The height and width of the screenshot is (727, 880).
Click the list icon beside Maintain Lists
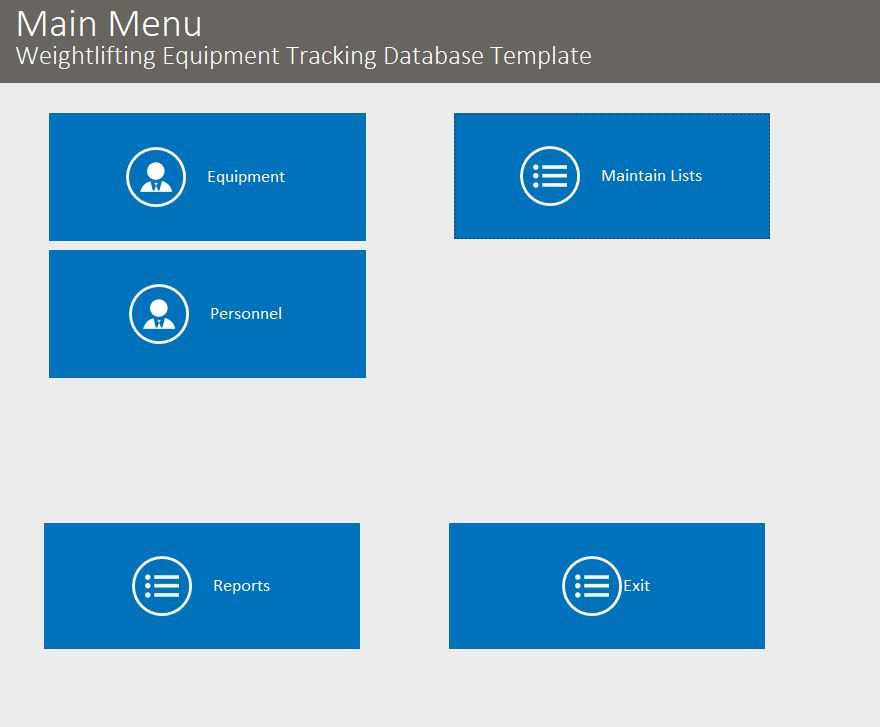[550, 176]
